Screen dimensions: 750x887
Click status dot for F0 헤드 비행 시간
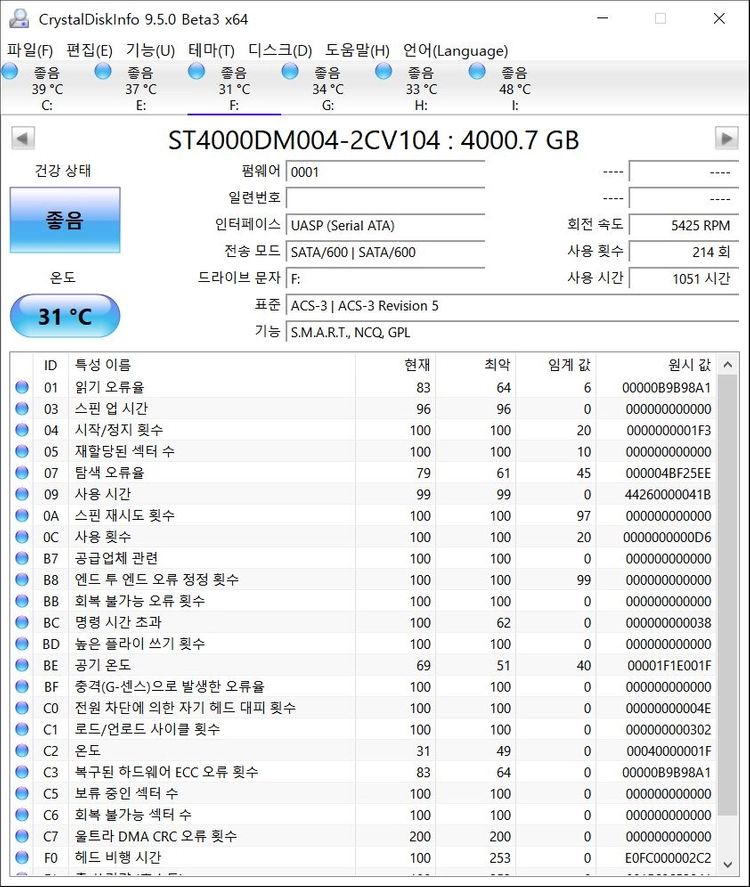point(22,858)
